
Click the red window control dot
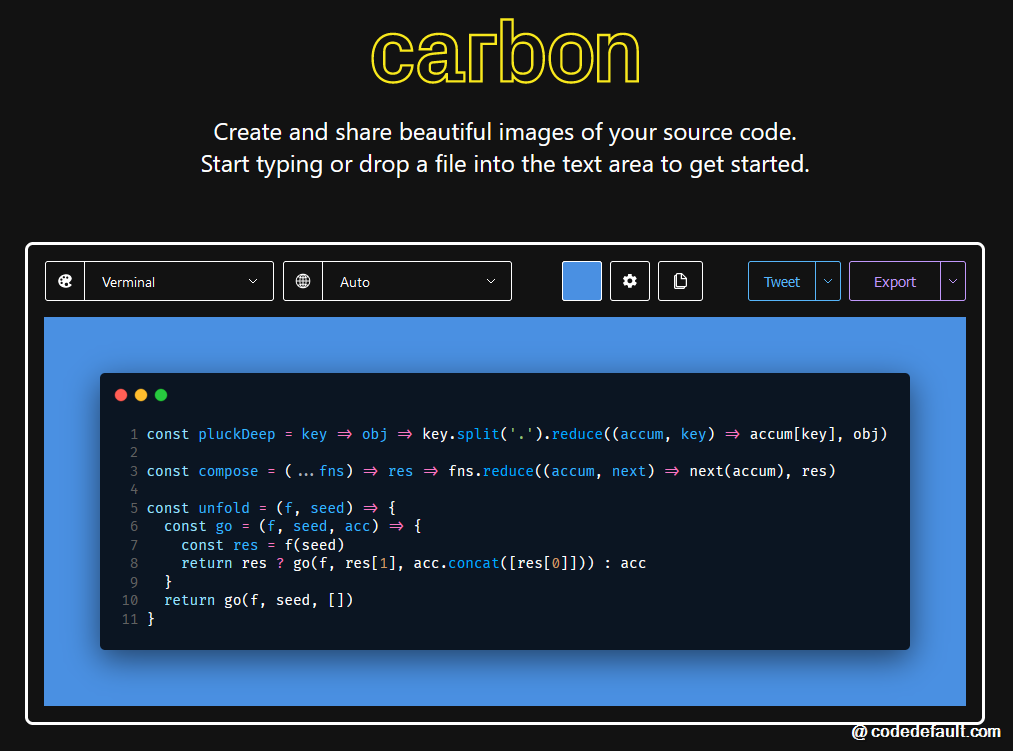coord(121,395)
